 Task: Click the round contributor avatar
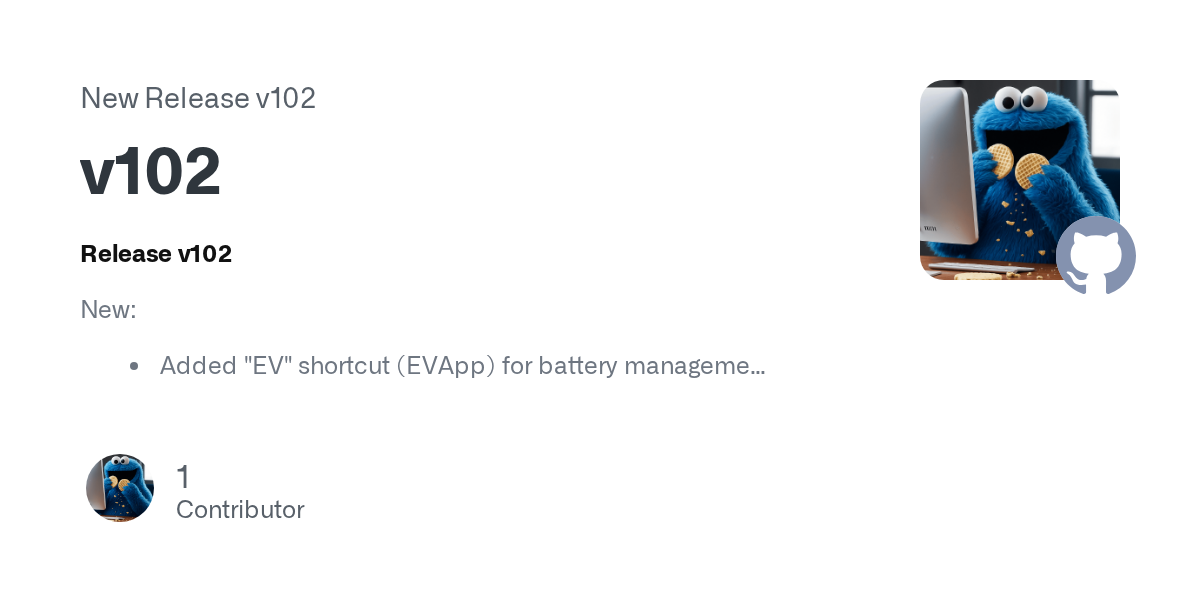120,488
